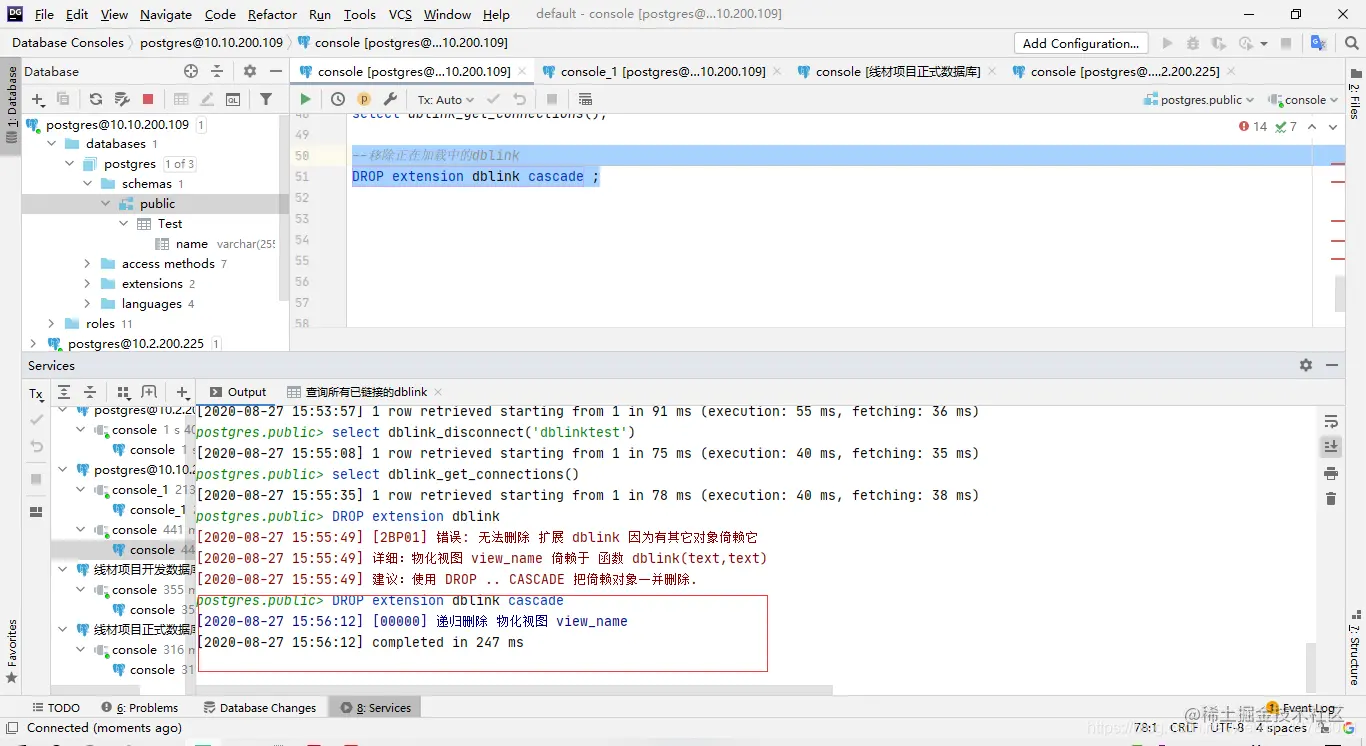The image size is (1366, 746).
Task: Expand the postgres@10.2.200.225 data source
Action: [x=33, y=343]
